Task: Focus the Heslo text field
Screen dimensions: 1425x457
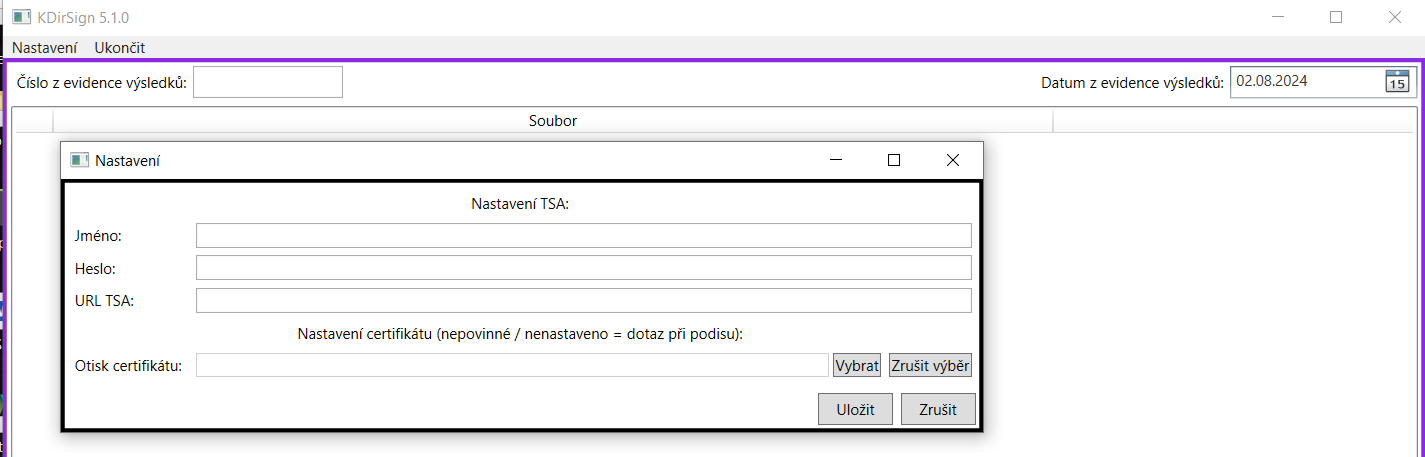Action: click(x=583, y=268)
